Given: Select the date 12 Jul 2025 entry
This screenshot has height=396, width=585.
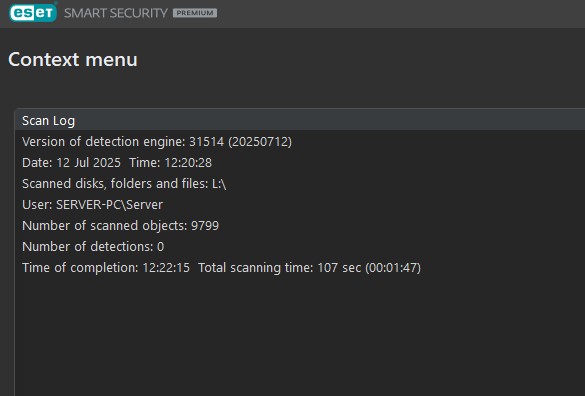Looking at the screenshot, I should pos(88,163).
